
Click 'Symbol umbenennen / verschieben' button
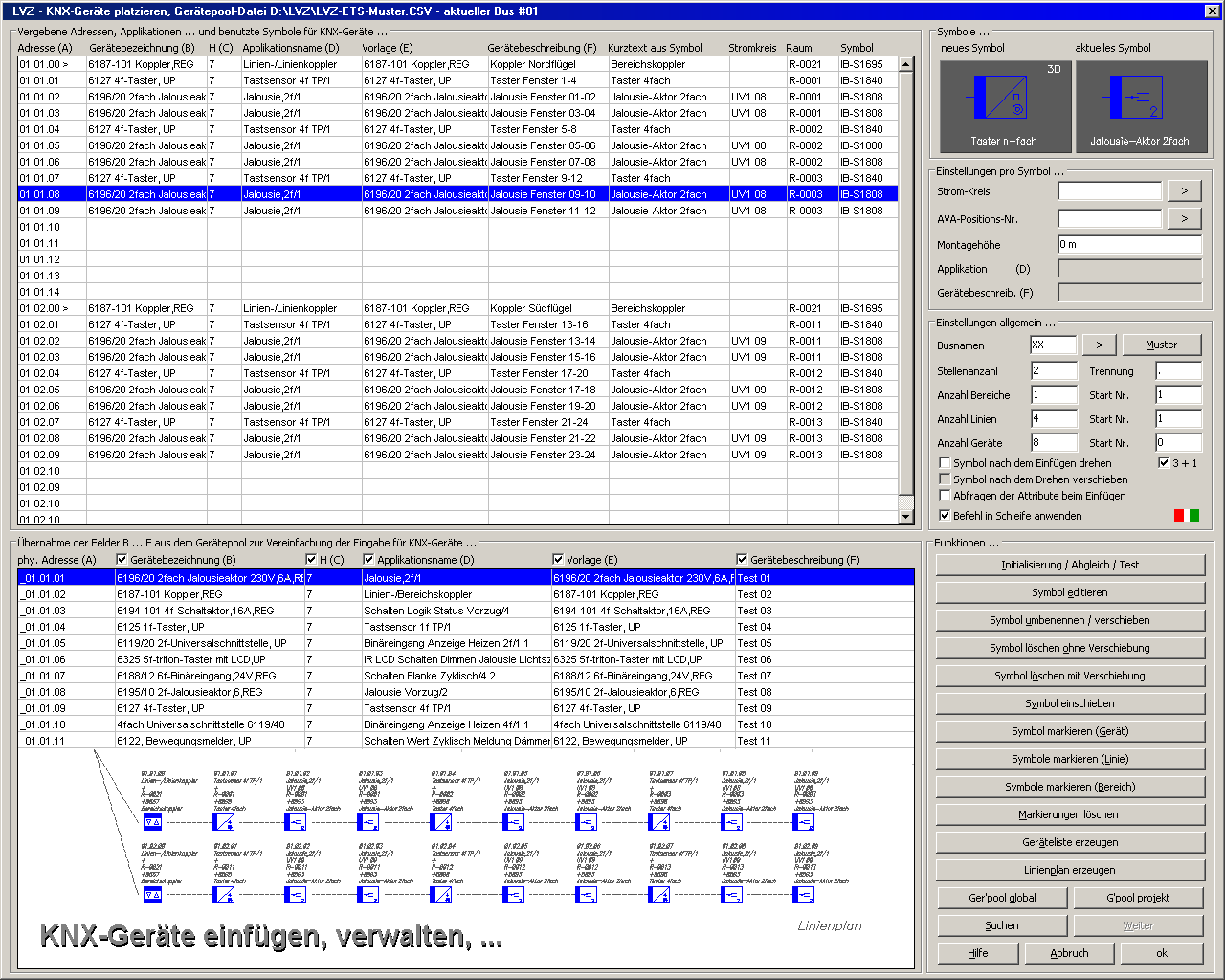tap(1070, 620)
